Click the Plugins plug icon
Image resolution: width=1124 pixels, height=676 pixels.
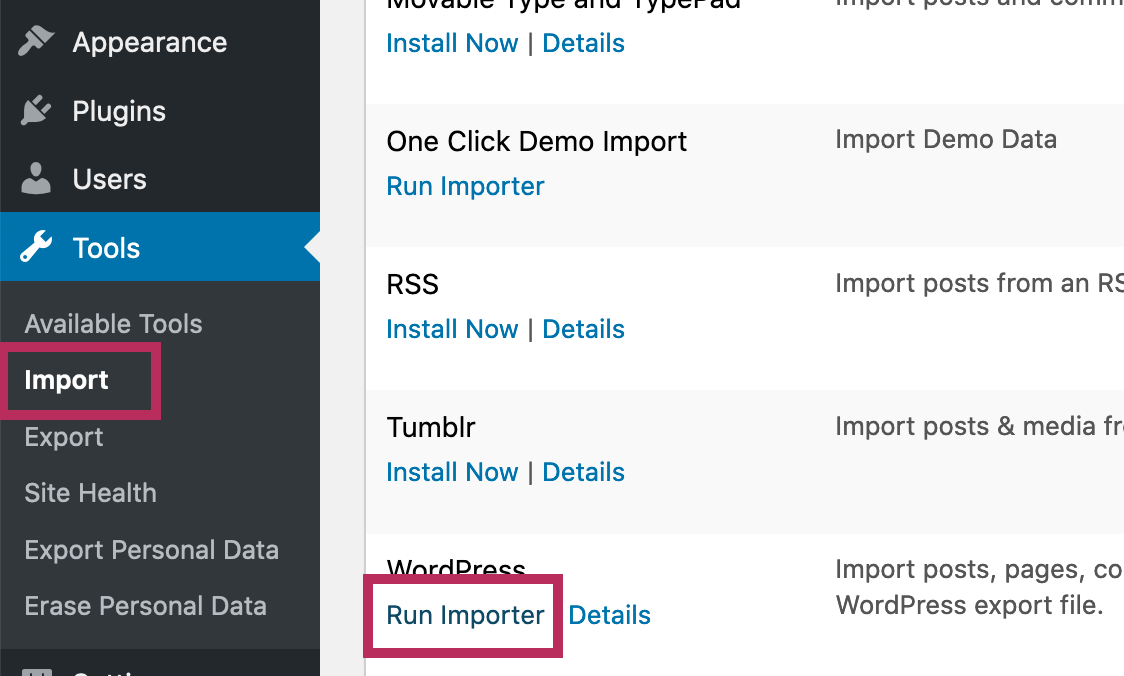37,111
